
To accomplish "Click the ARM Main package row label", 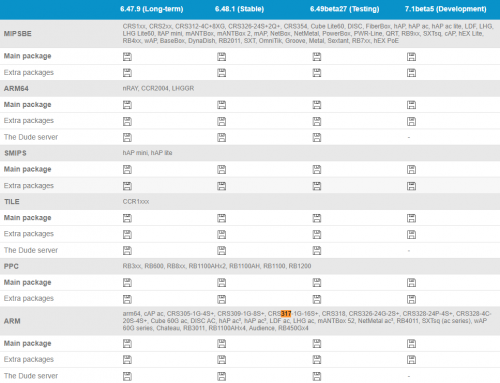I will pos(28,343).
